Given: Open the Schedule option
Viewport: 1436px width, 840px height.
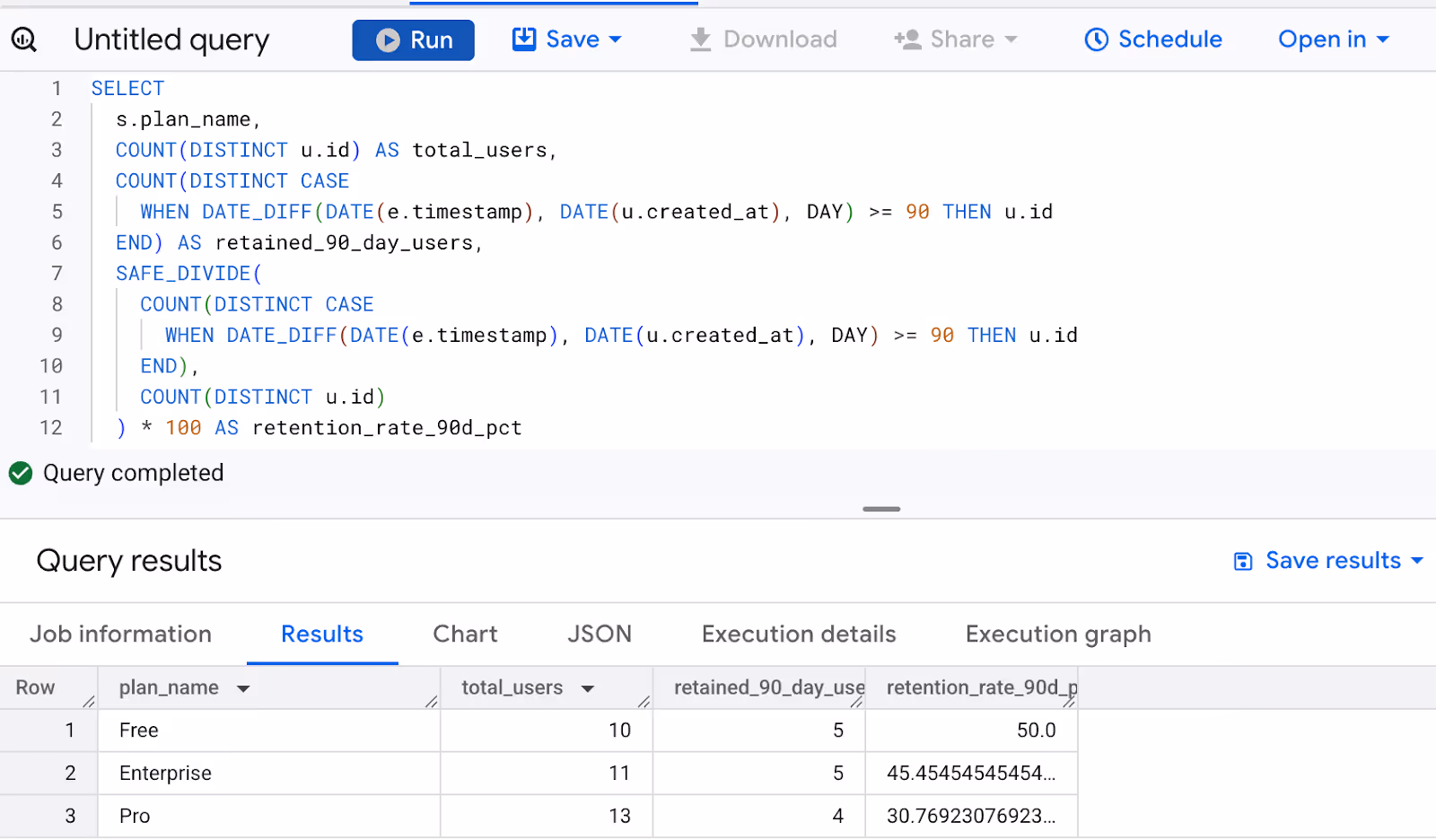Looking at the screenshot, I should pyautogui.click(x=1153, y=39).
